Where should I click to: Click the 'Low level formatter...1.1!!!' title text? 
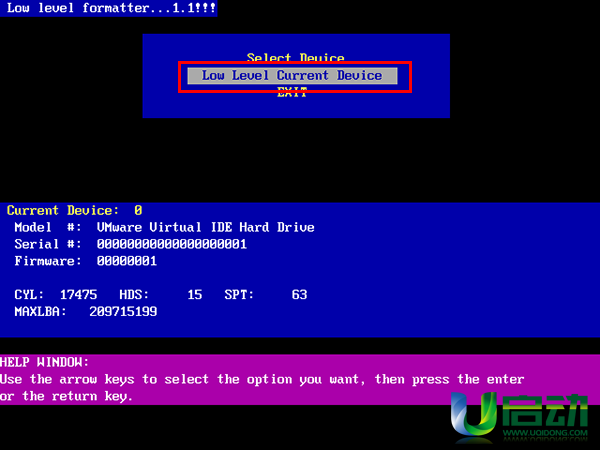(x=108, y=8)
